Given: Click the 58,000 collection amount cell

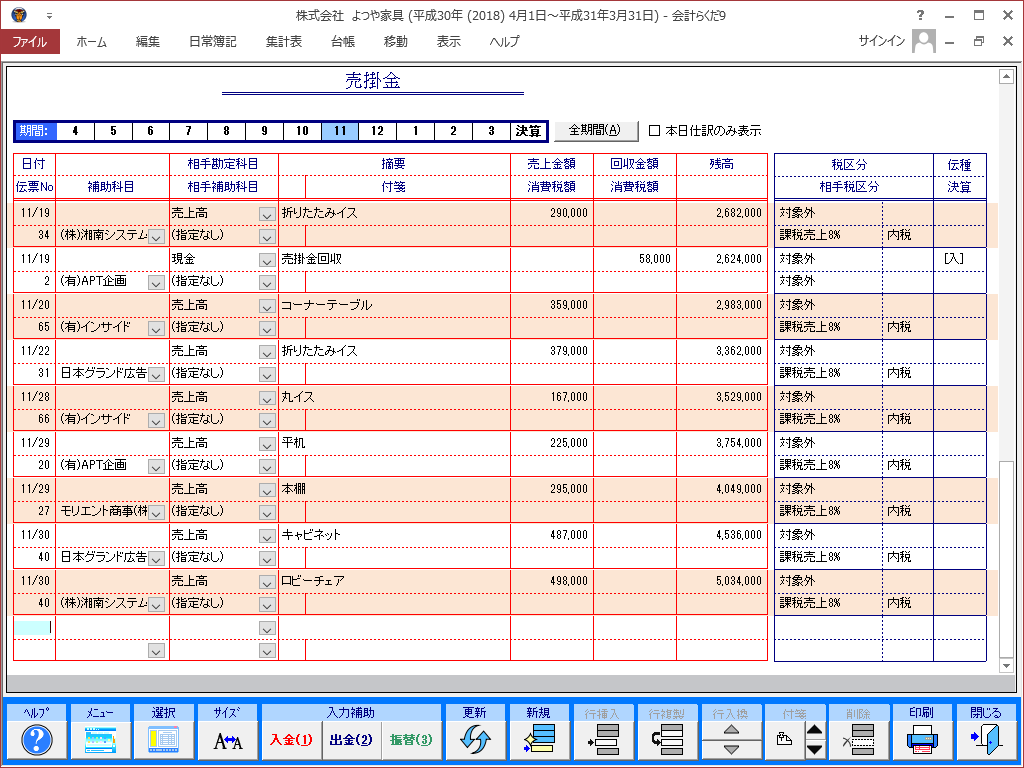Looking at the screenshot, I should point(635,259).
